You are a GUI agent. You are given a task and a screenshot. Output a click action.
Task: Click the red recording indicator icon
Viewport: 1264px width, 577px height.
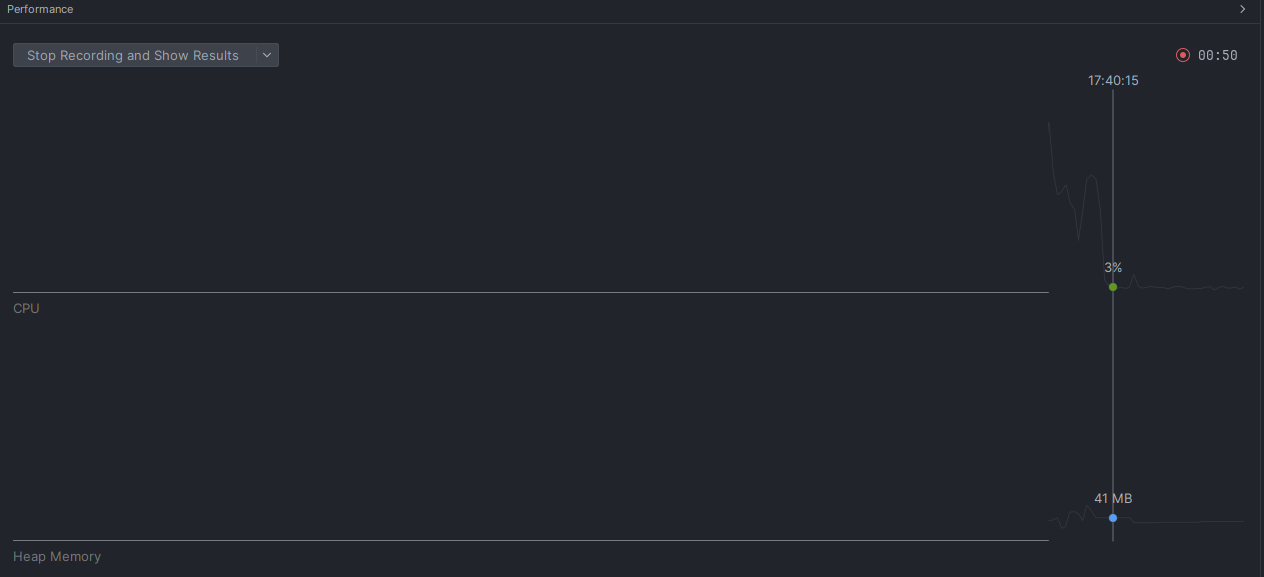(x=1183, y=56)
